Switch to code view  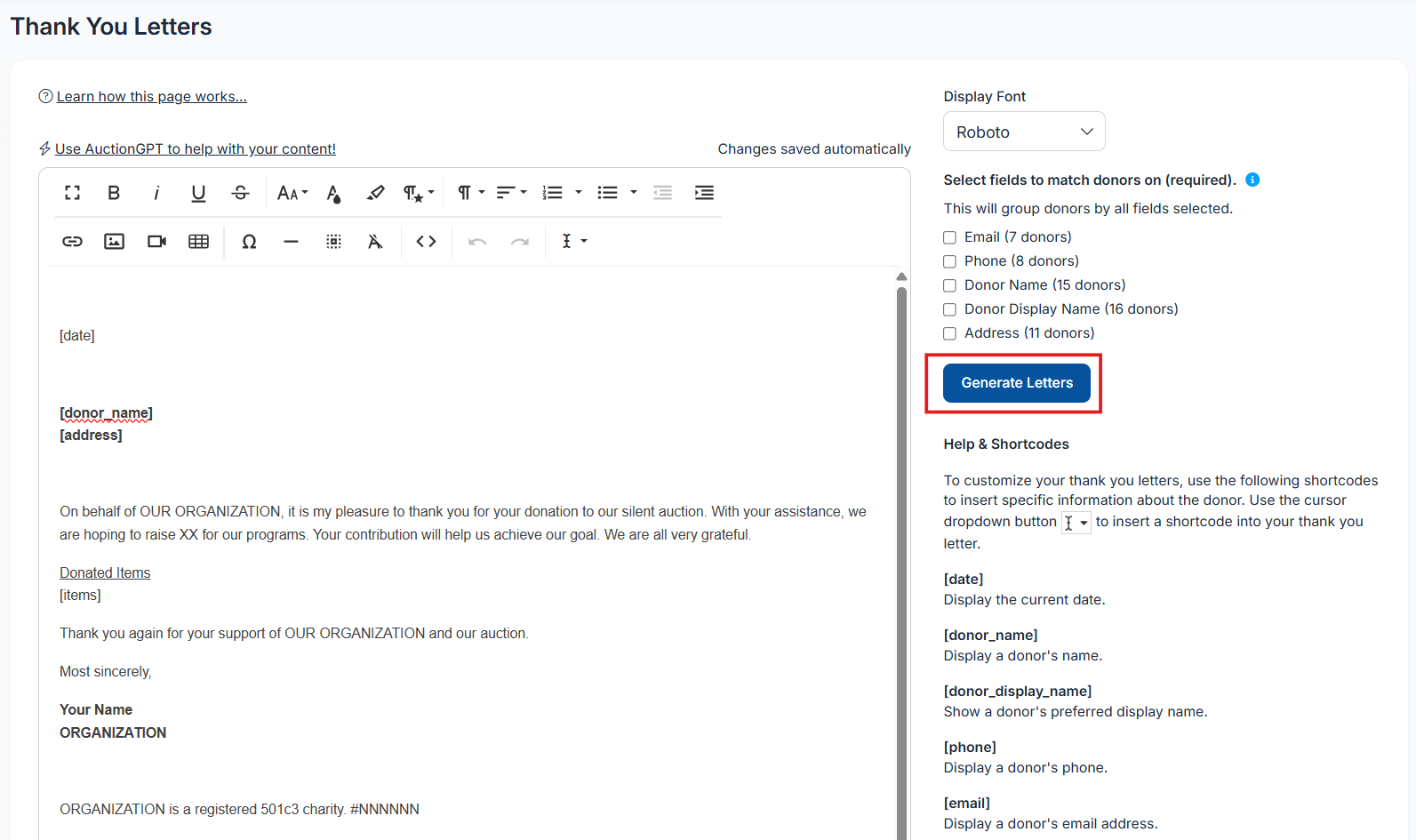426,242
